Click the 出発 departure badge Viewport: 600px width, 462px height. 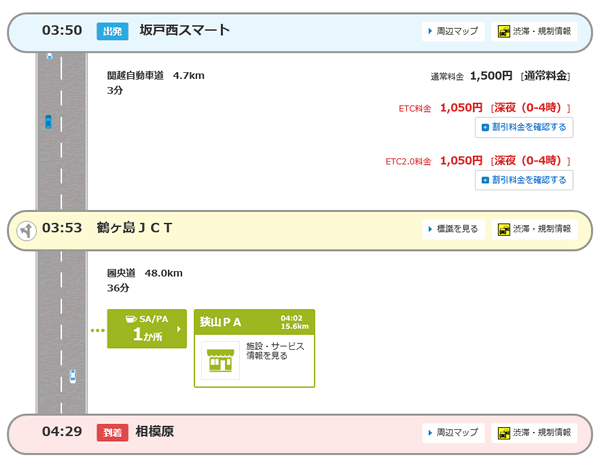point(113,32)
